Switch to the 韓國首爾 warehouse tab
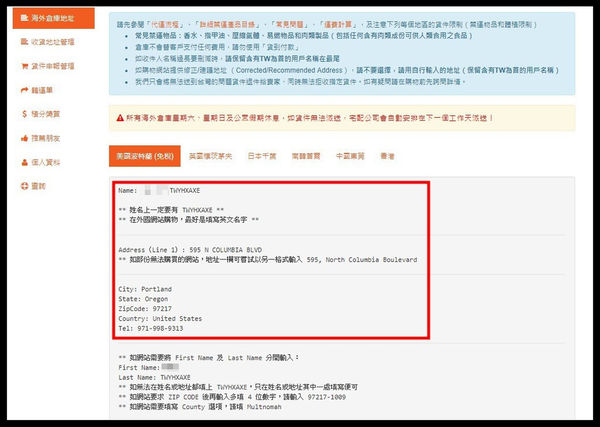The width and height of the screenshot is (600, 427). click(x=305, y=157)
